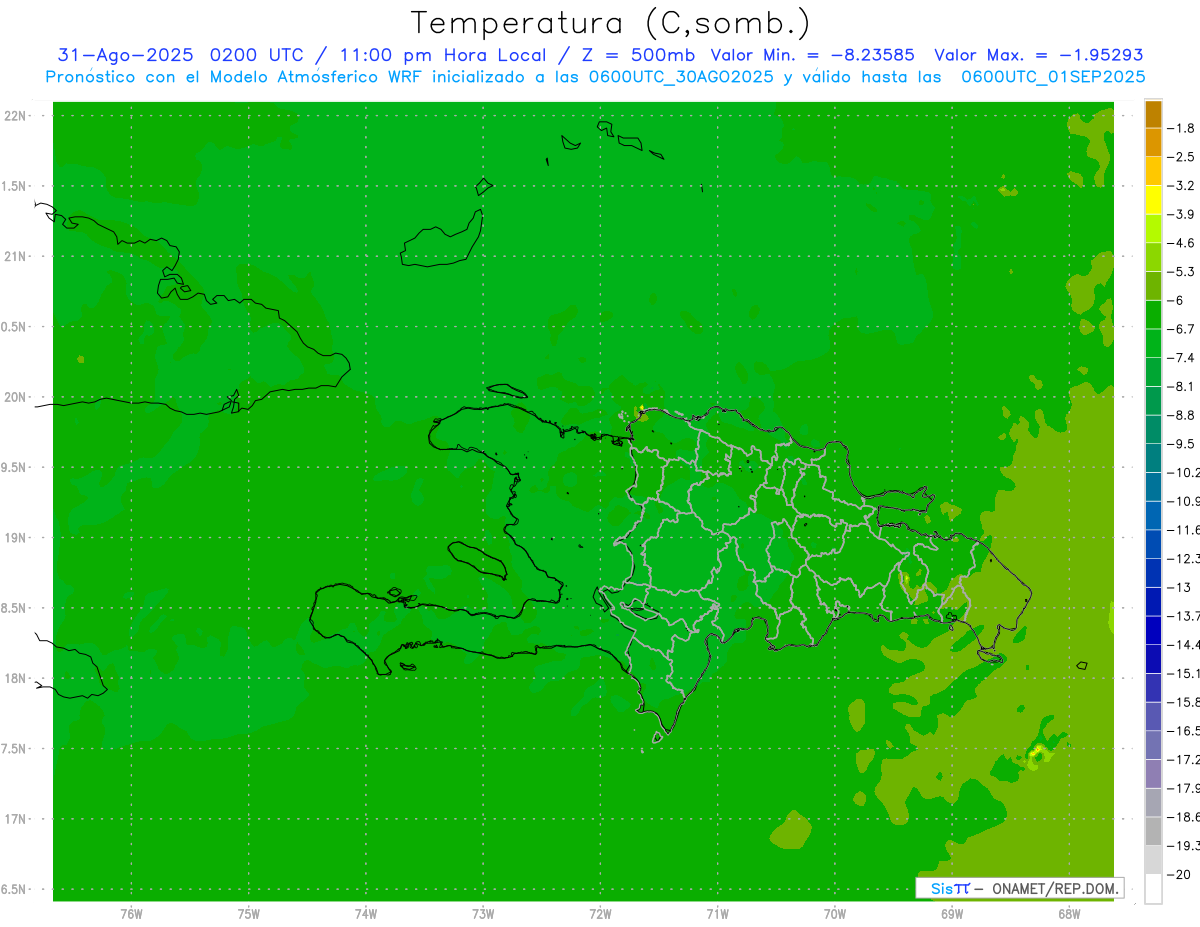Click the '74W' longitude label
The image size is (1200, 927).
click(x=365, y=913)
